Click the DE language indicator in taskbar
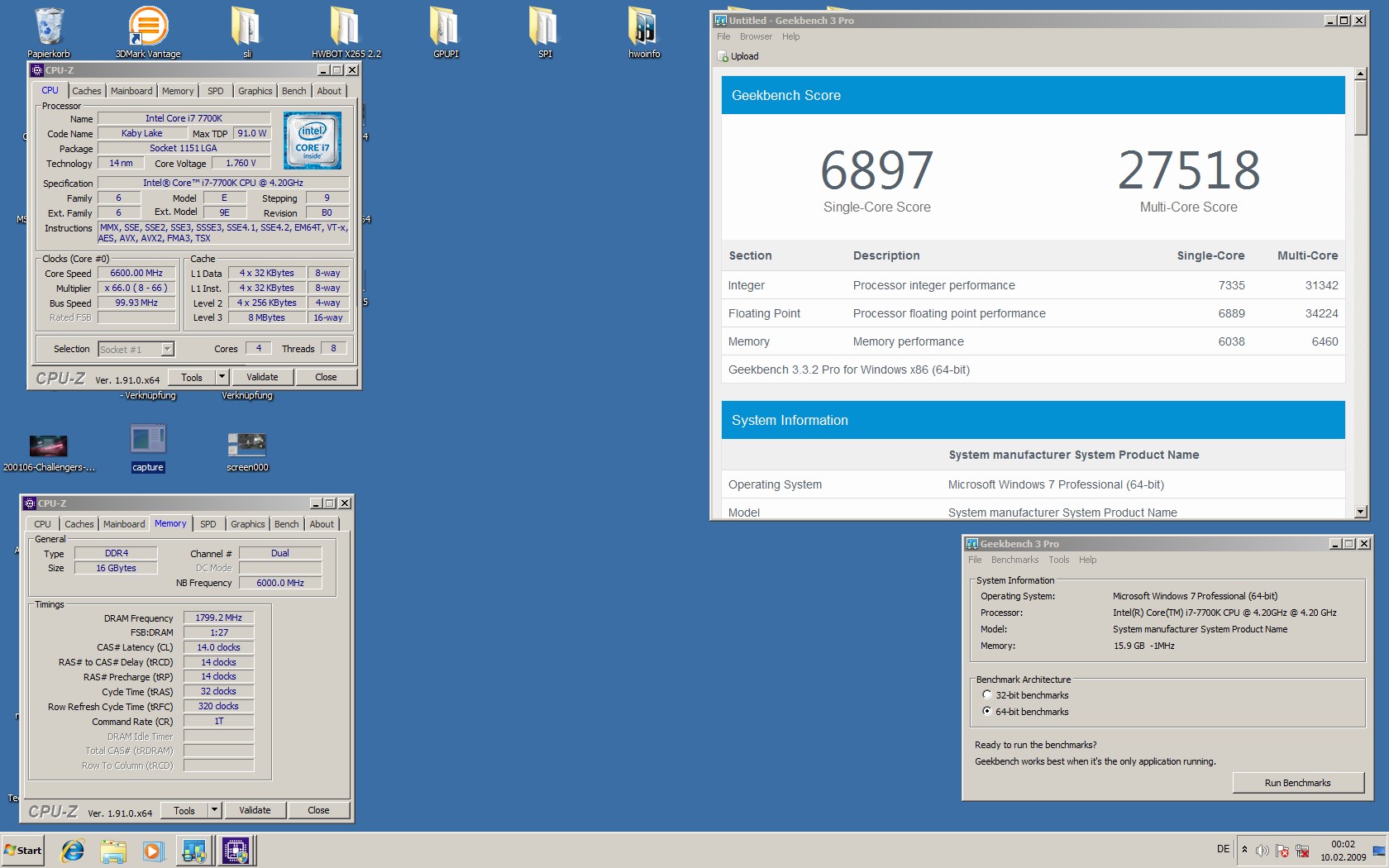 pos(1223,849)
